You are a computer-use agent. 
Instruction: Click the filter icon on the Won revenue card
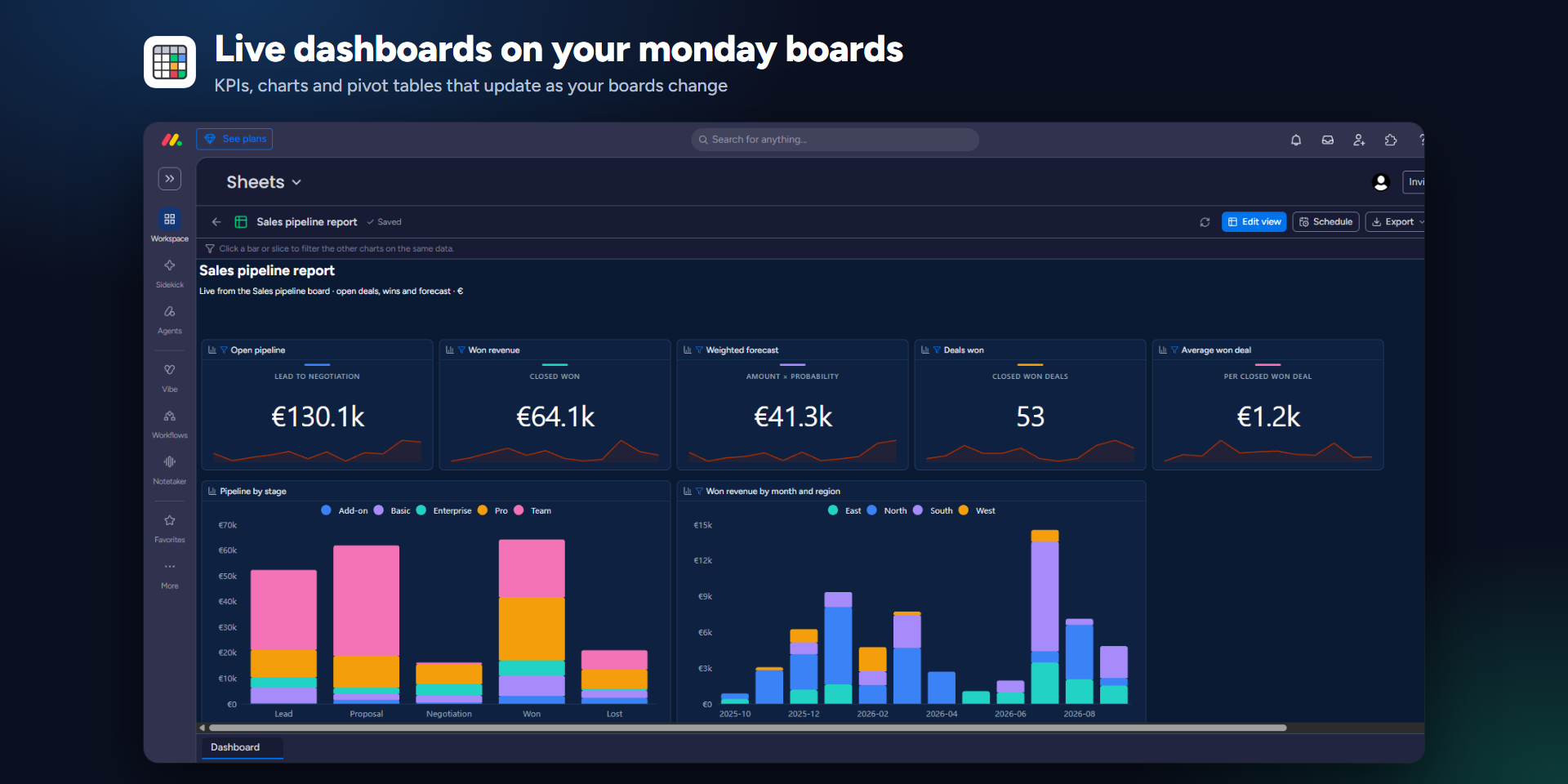(461, 350)
